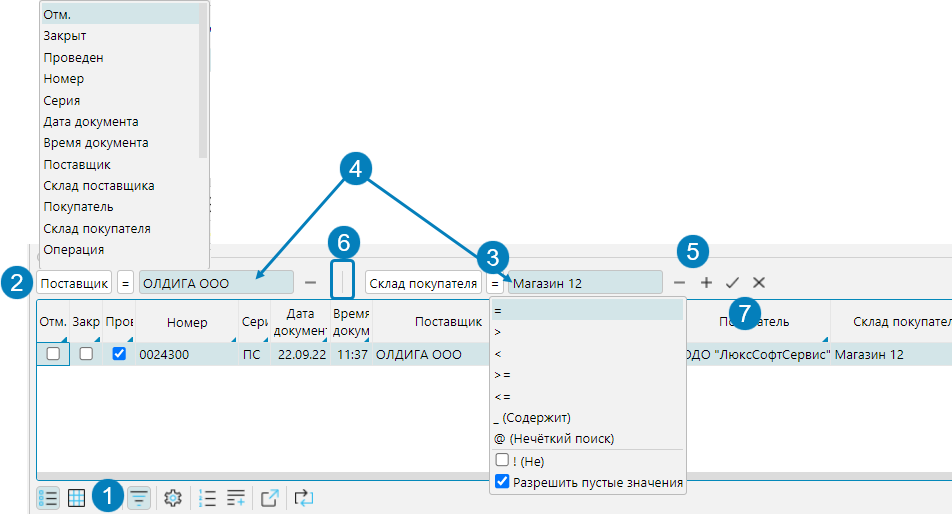Select = in the operator list
Screen dimensions: 952x514
point(588,310)
